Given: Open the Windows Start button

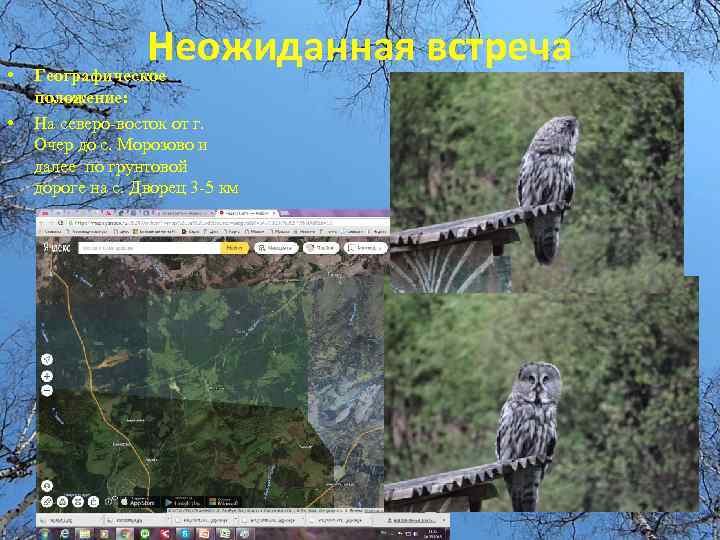Looking at the screenshot, I should tap(45, 534).
